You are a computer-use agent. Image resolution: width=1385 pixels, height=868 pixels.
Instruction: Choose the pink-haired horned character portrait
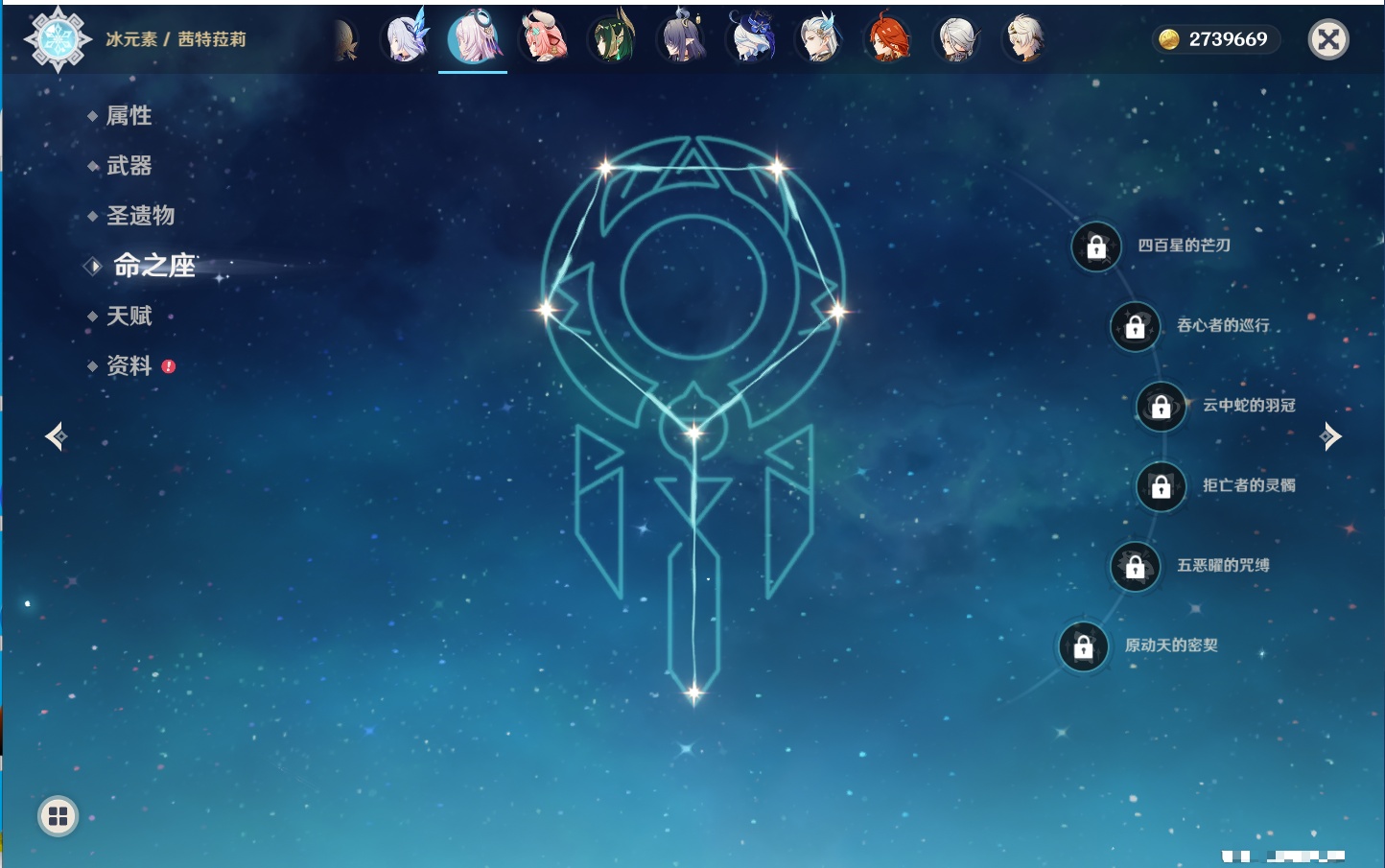(543, 38)
